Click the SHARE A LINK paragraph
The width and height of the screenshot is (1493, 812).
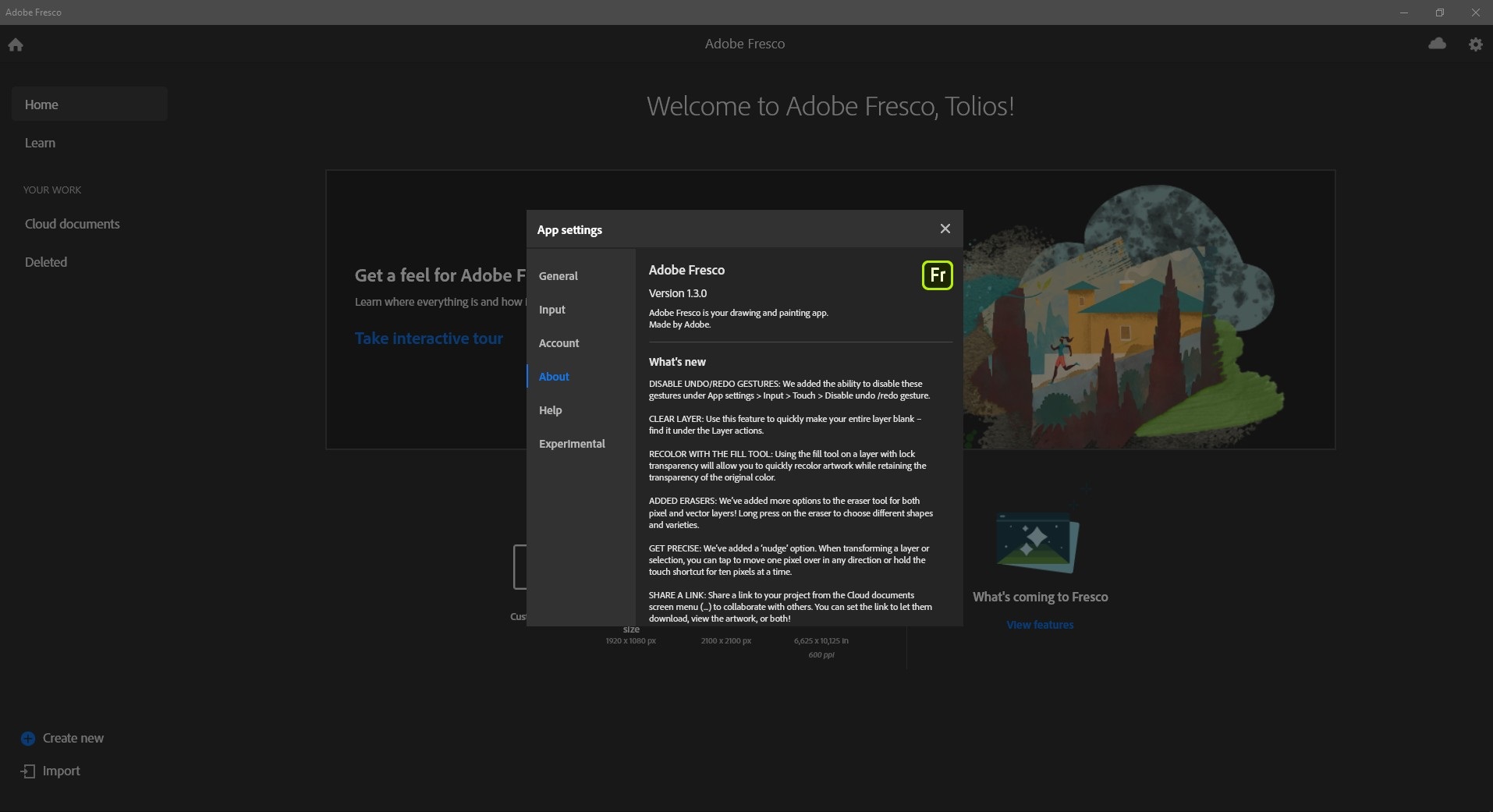point(790,607)
